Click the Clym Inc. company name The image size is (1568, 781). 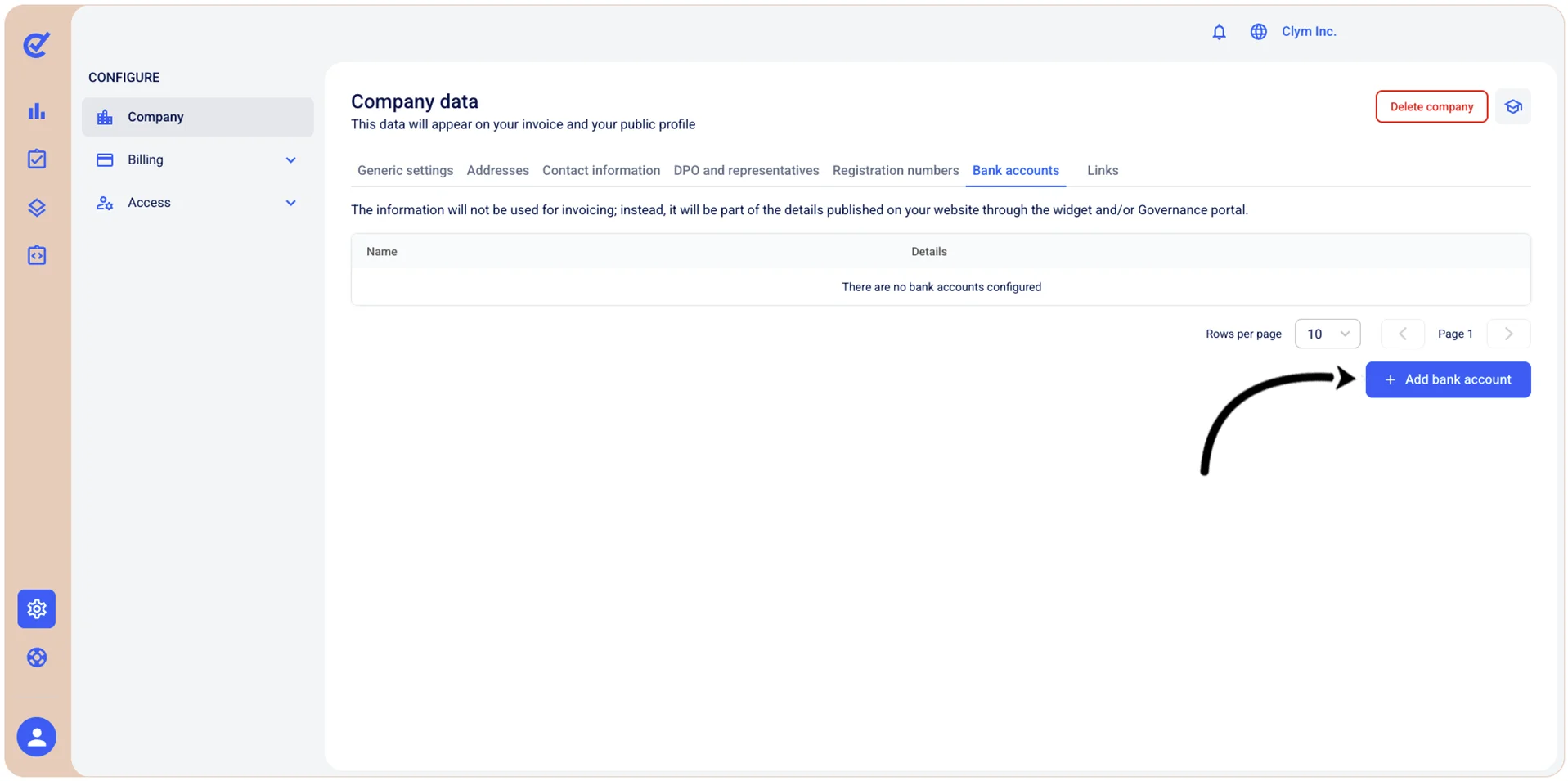[x=1309, y=31]
